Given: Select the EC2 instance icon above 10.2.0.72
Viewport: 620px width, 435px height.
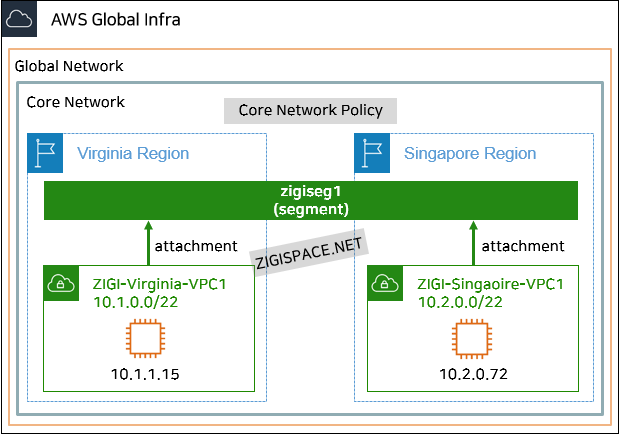Looking at the screenshot, I should 472,339.
